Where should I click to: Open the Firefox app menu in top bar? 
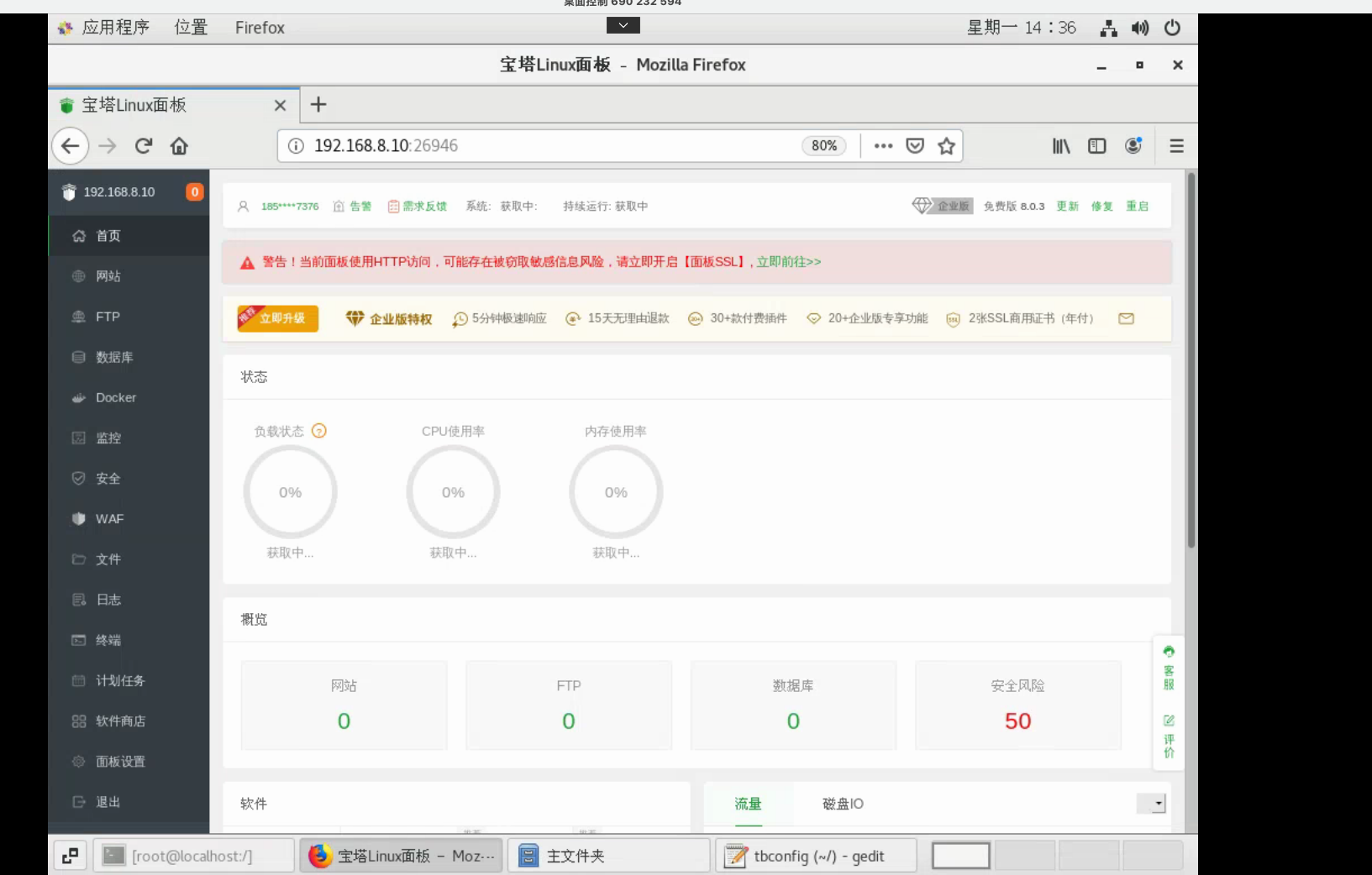tap(260, 28)
